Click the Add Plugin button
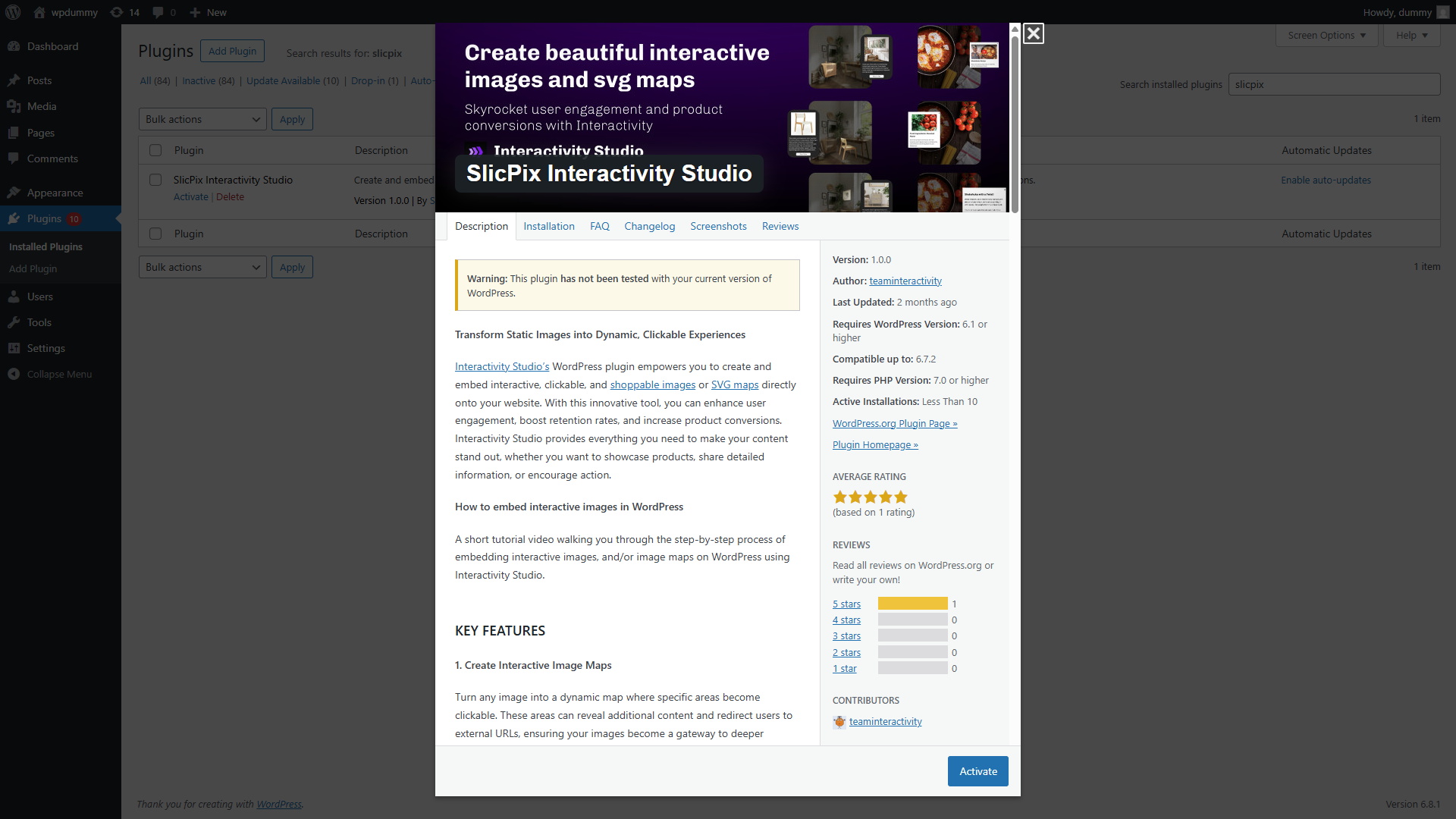 232,51
